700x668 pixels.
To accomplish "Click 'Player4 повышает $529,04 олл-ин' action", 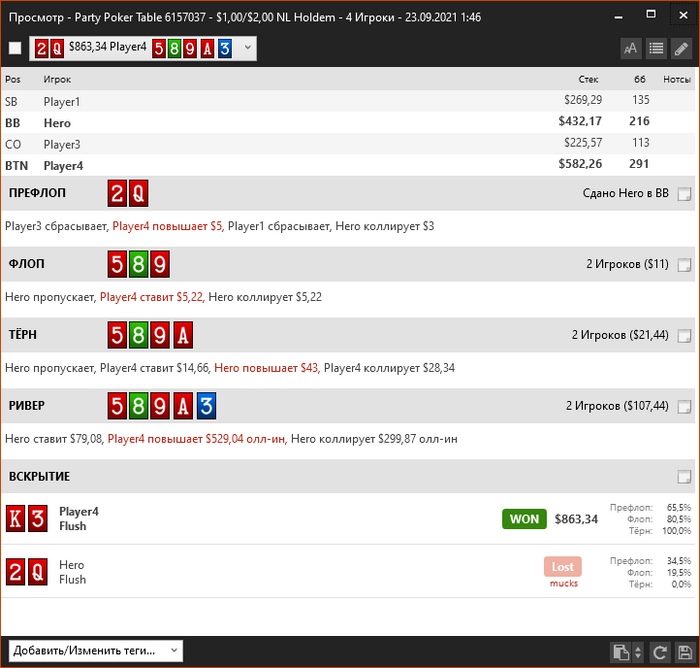I will point(196,439).
